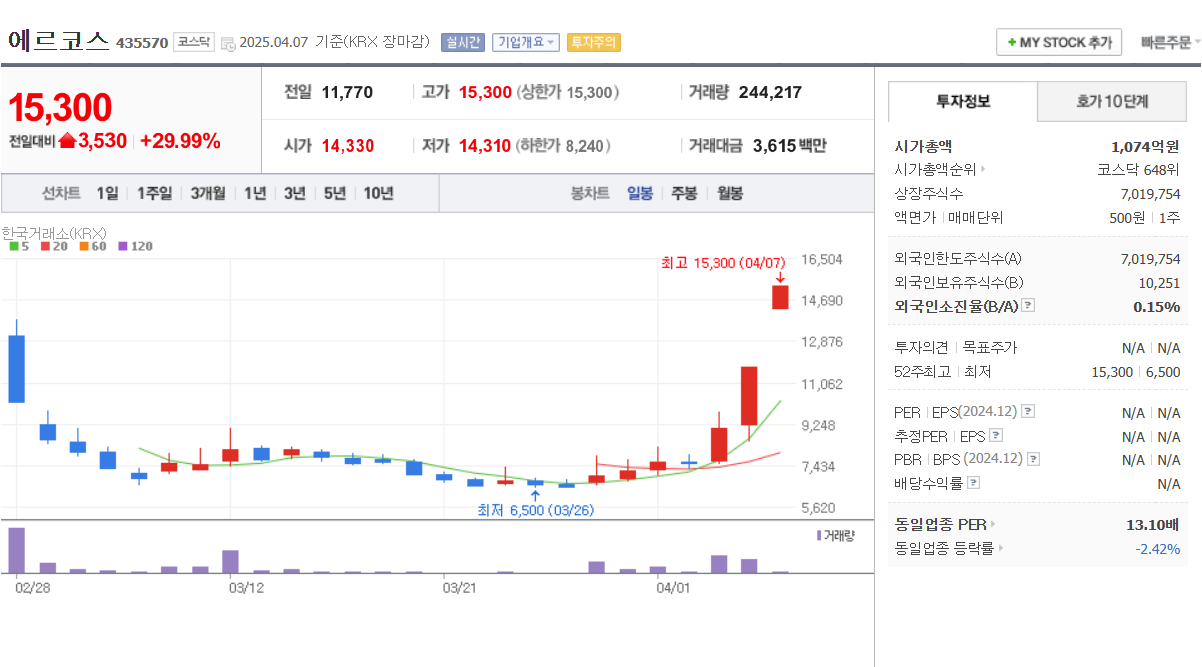The height and width of the screenshot is (667, 1202).
Task: Click the 13.10배 sector PER value
Action: [x=1153, y=524]
